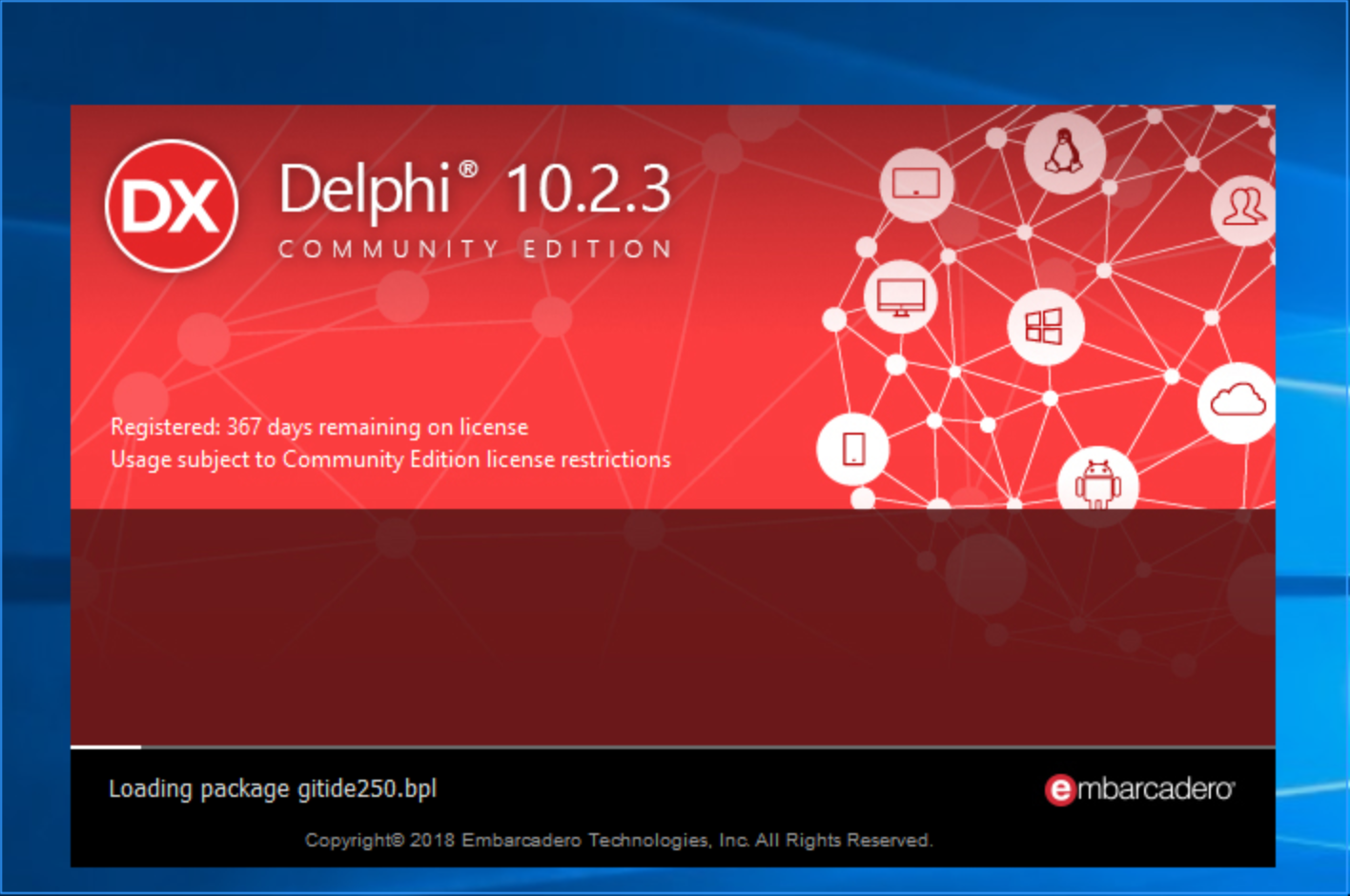
Task: Click the 2018 copyright notice text
Action: point(619,840)
